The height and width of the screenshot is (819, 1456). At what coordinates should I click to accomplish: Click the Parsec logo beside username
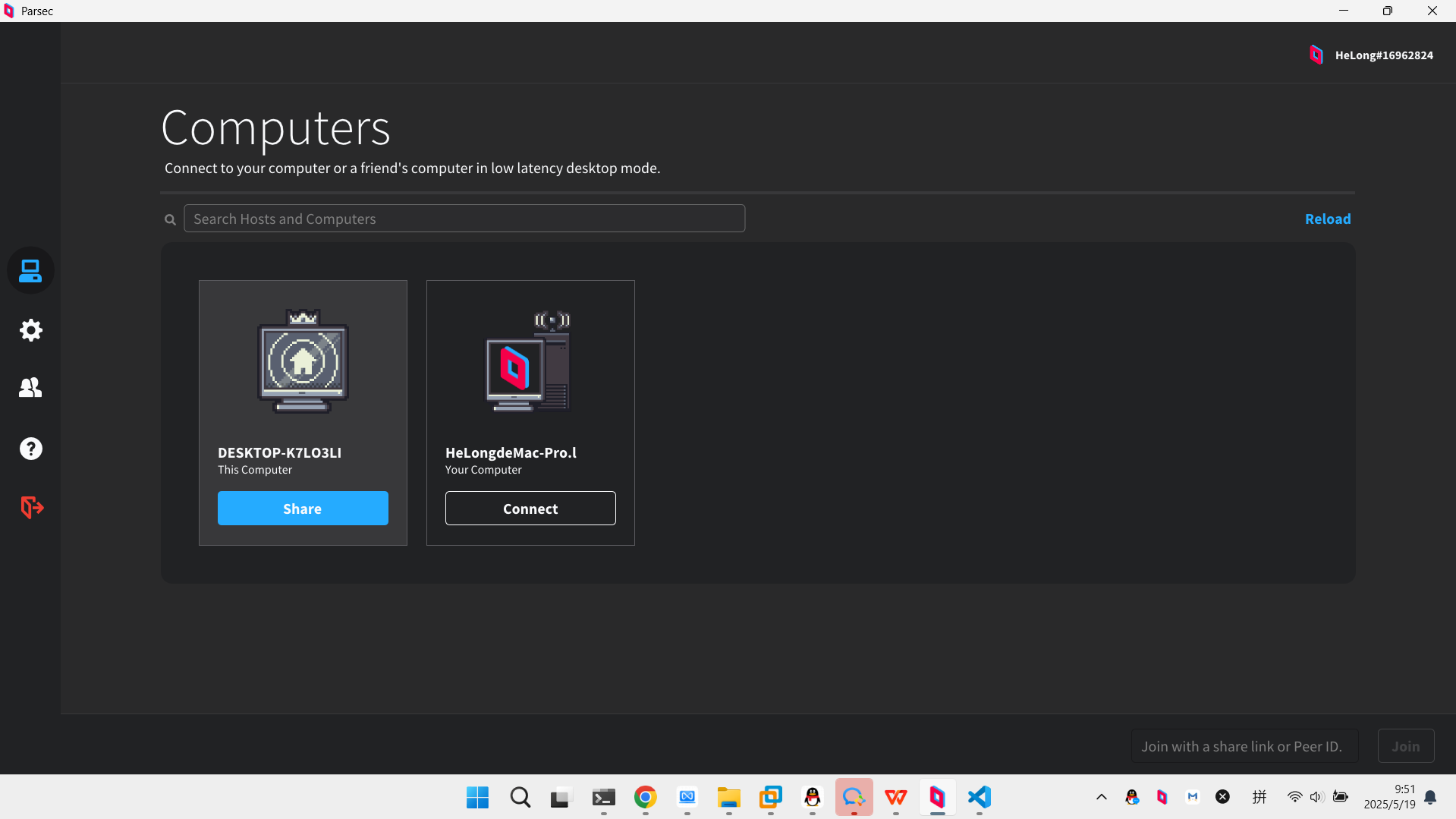pos(1316,55)
